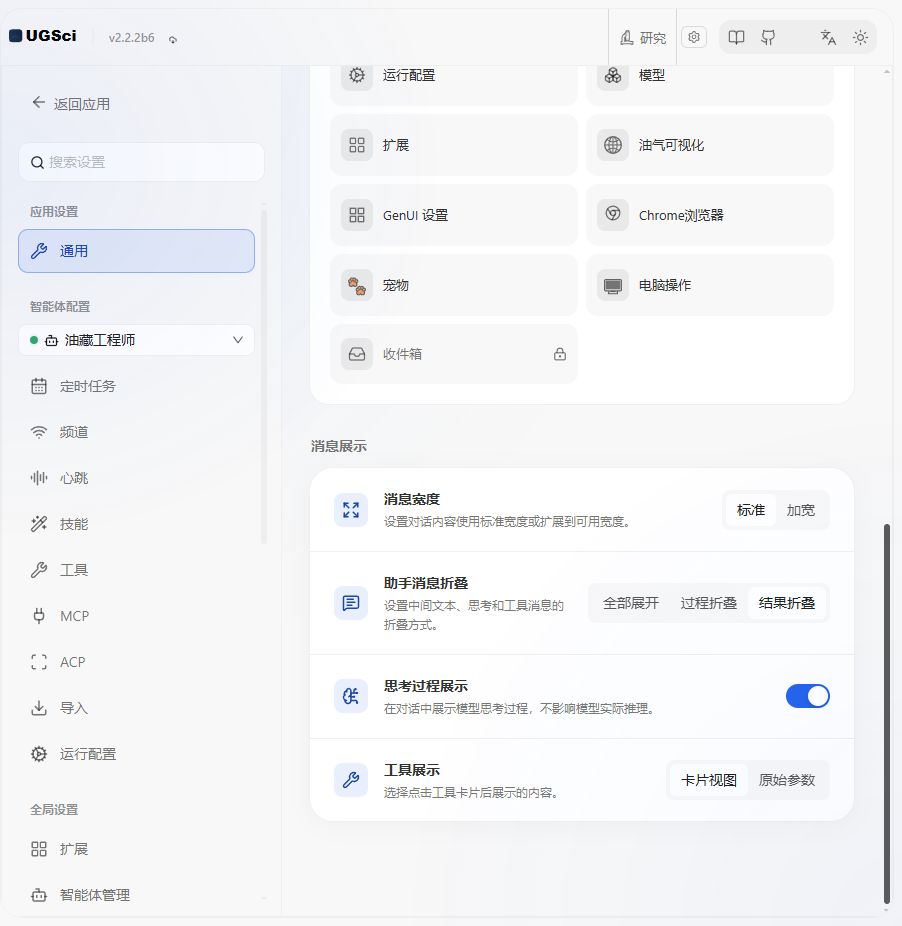Screen dimensions: 902x926
Task: Select 过程折叠 folding option
Action: pyautogui.click(x=708, y=603)
